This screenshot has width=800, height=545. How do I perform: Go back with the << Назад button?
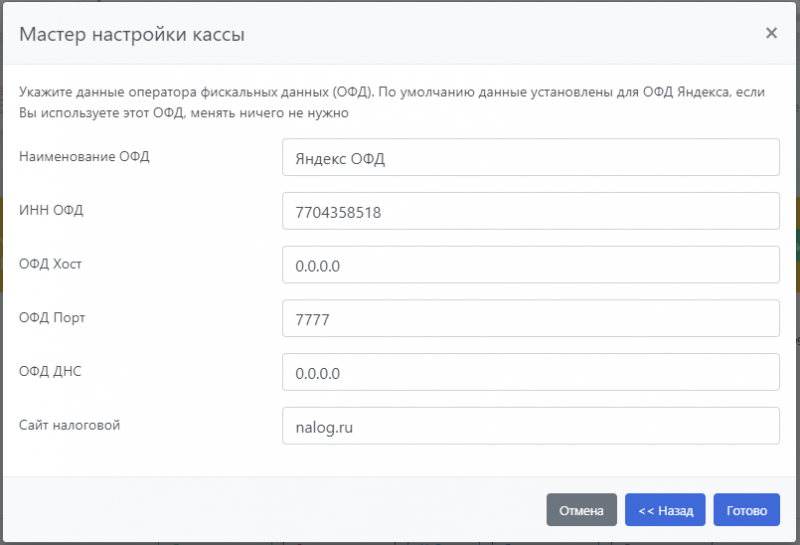tap(665, 510)
